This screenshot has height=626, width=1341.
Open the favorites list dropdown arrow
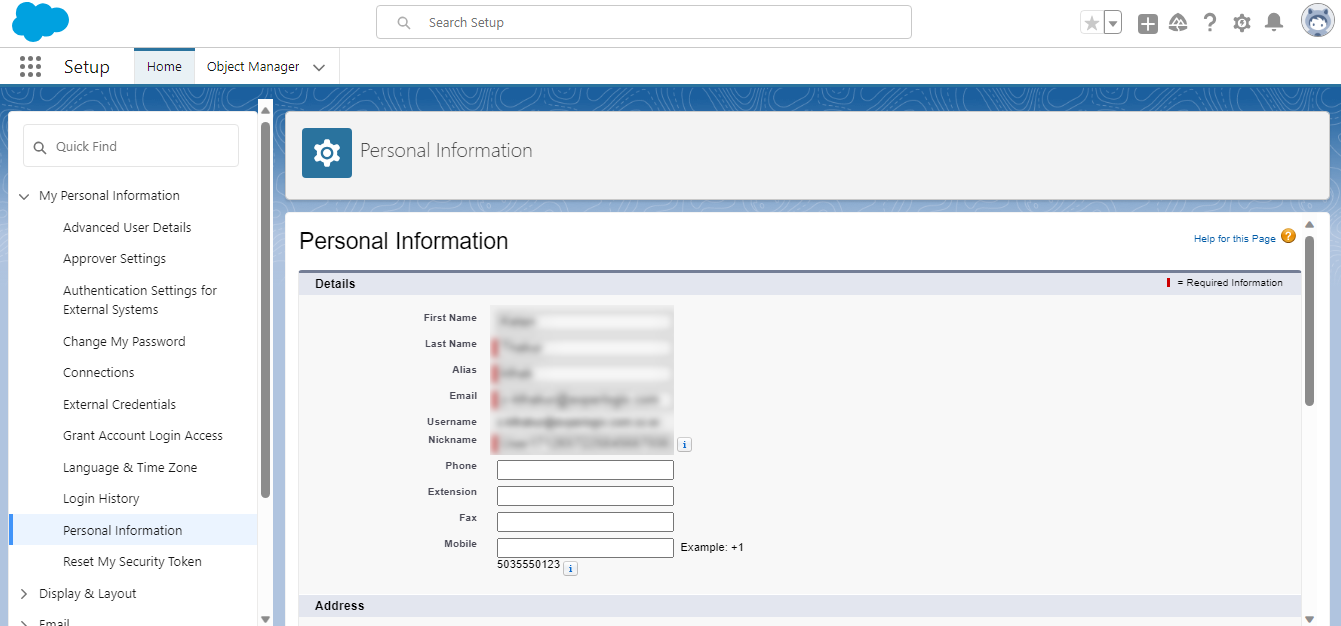click(1113, 23)
